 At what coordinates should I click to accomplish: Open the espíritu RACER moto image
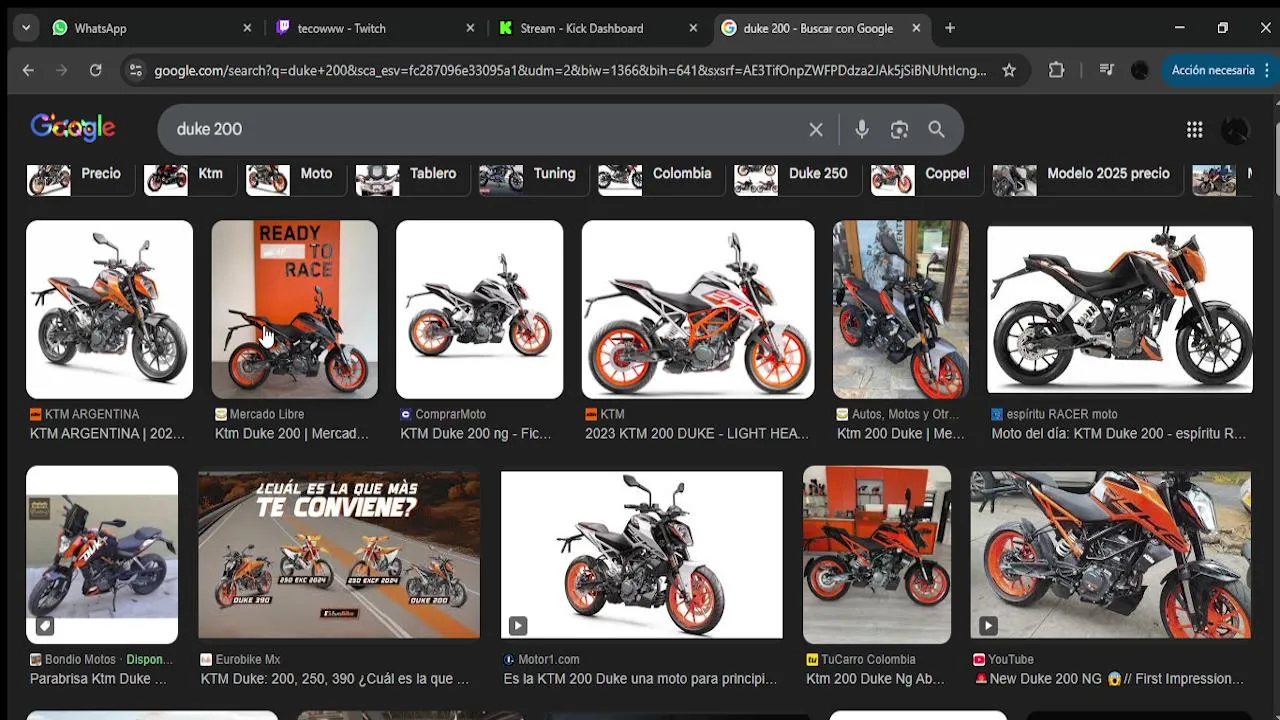1119,310
